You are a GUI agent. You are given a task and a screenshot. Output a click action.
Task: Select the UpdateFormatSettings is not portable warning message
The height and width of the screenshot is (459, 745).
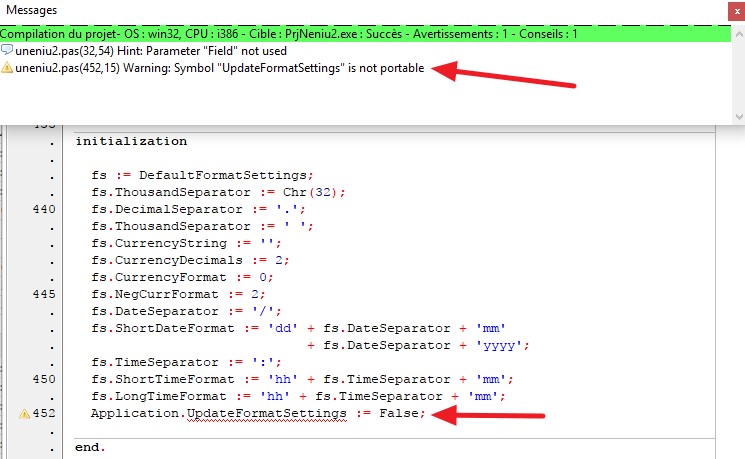(220, 68)
